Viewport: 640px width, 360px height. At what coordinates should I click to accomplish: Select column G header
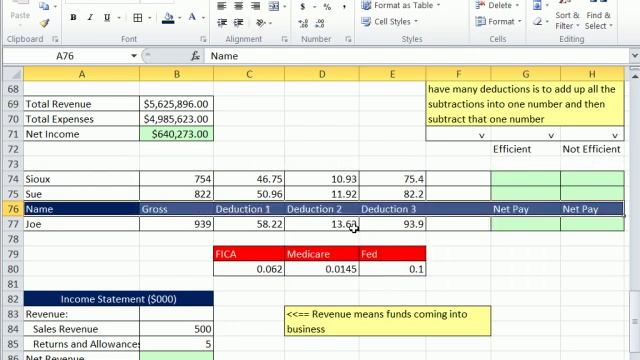pos(526,74)
